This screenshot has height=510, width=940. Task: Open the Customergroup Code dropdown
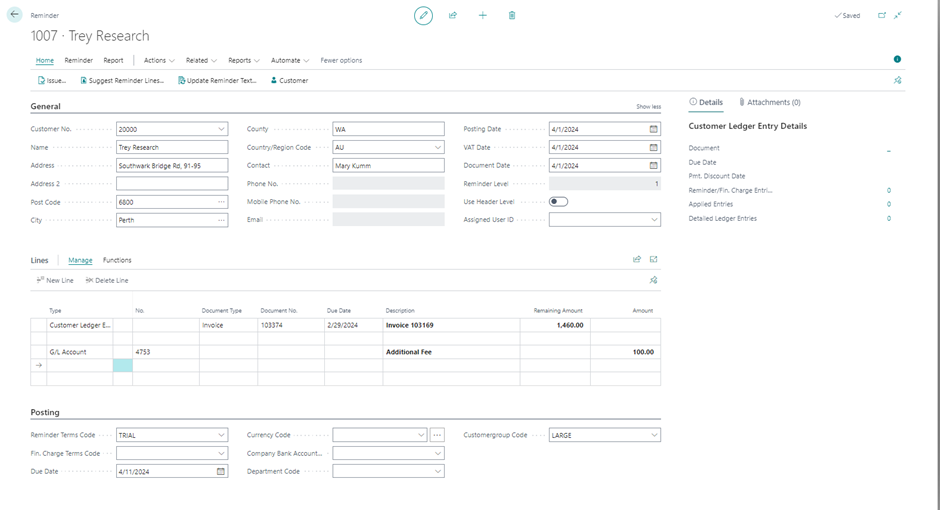click(x=654, y=435)
